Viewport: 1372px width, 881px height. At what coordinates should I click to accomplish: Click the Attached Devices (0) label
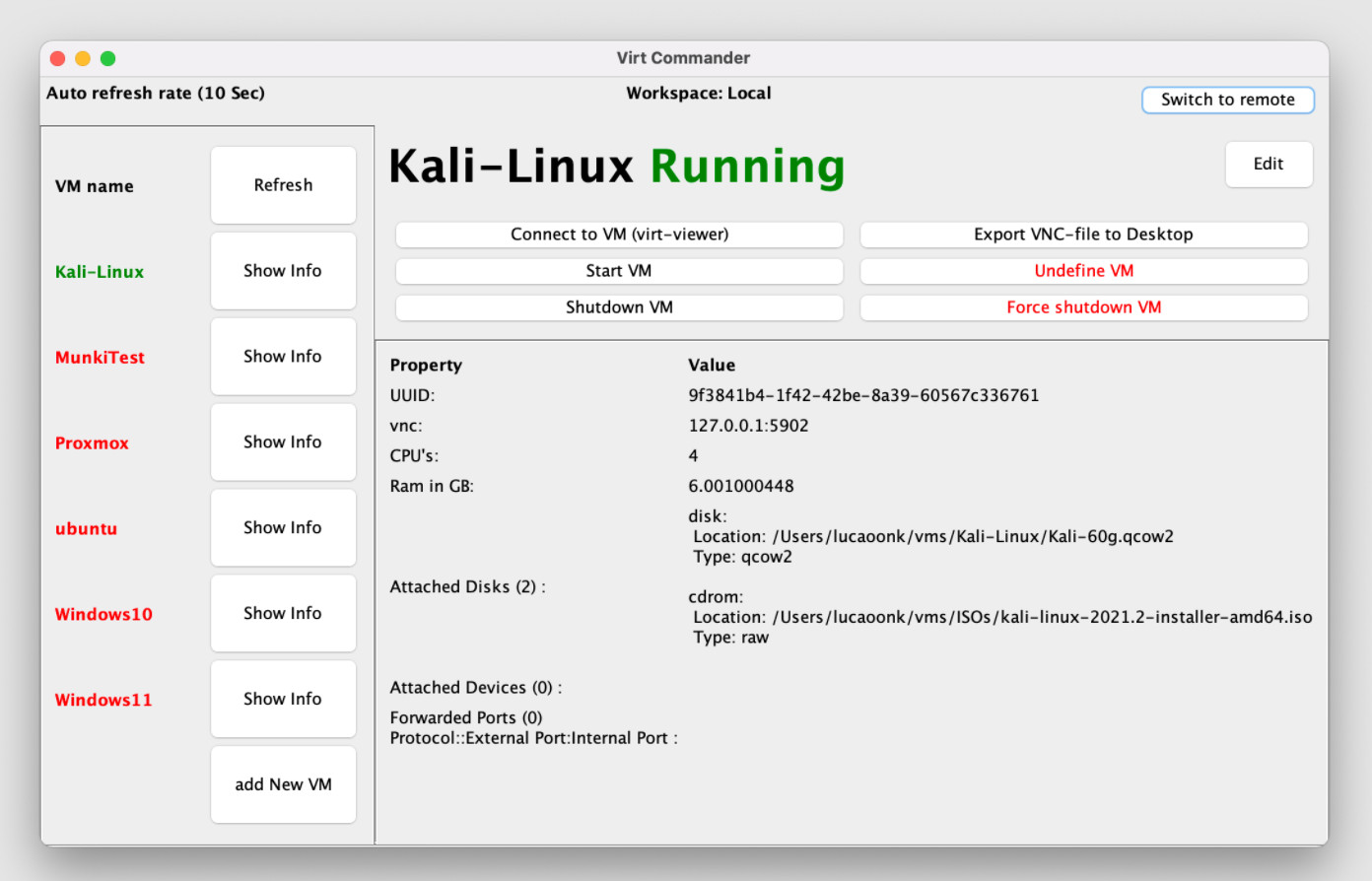475,688
